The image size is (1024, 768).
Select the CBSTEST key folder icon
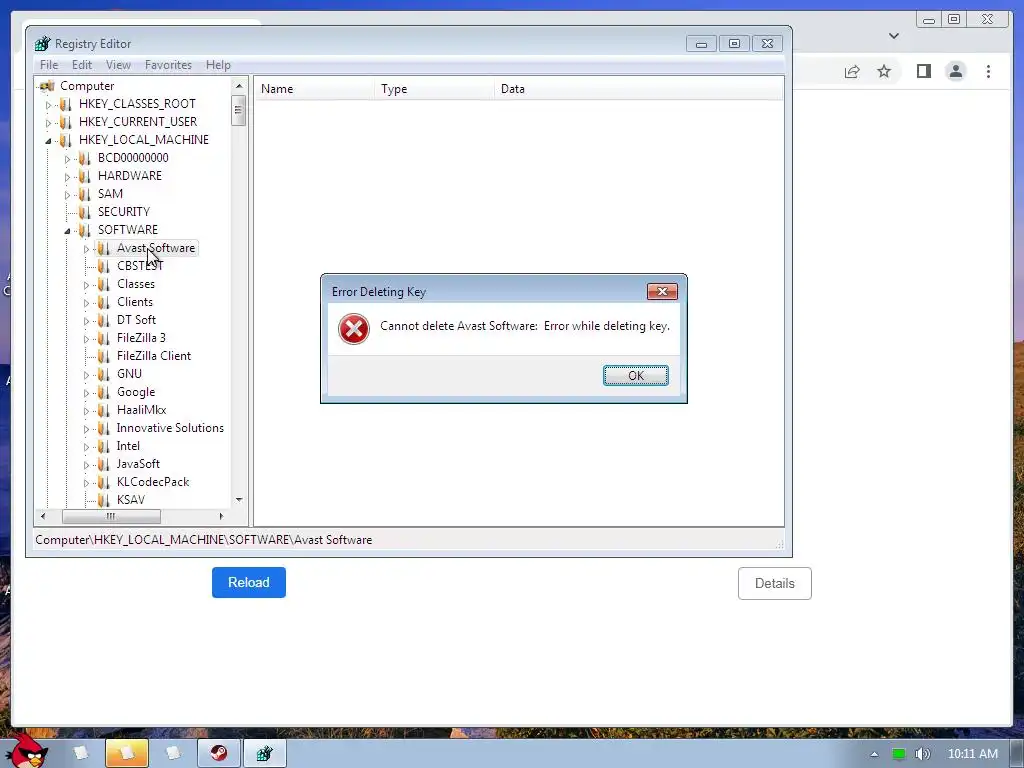pyautogui.click(x=103, y=266)
